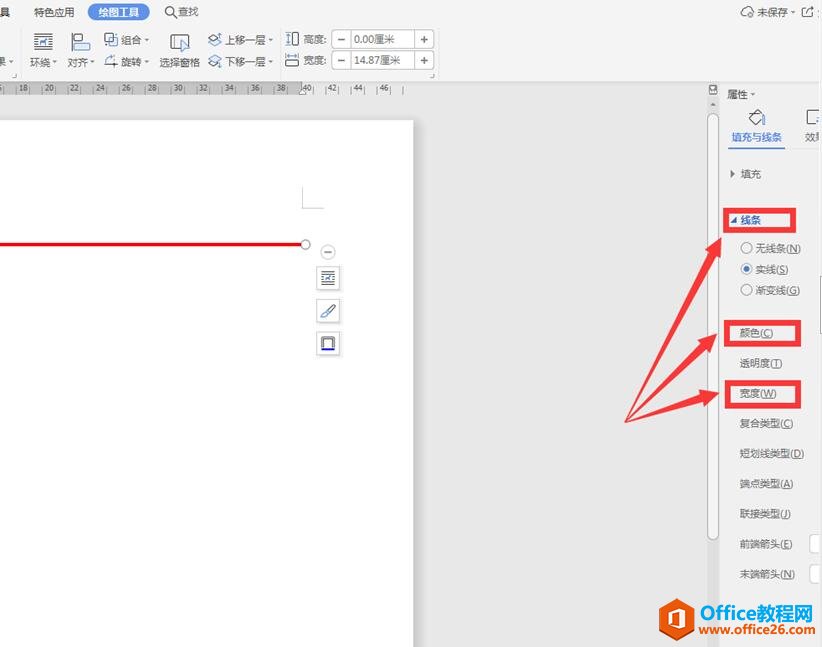Switch to the 特色应用 tab

pyautogui.click(x=54, y=13)
